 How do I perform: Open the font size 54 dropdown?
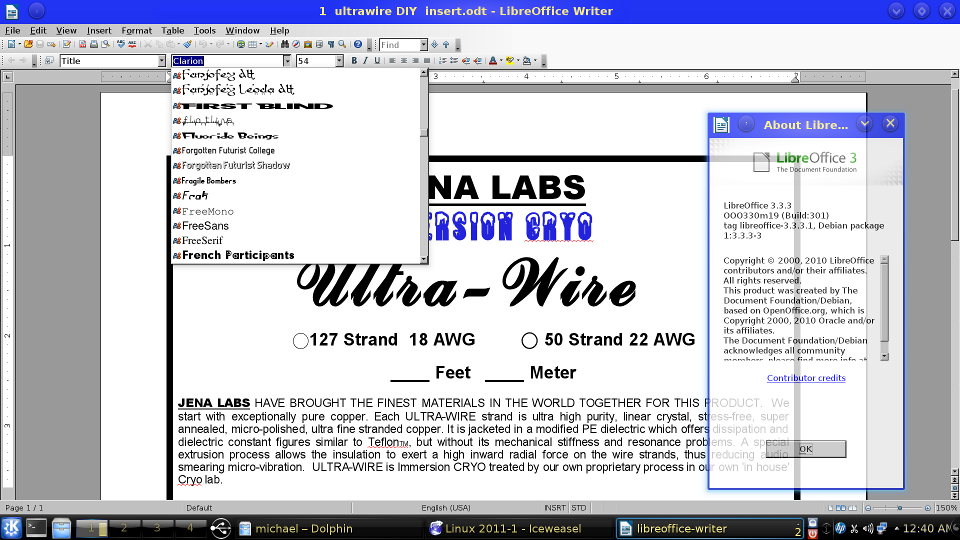(339, 61)
